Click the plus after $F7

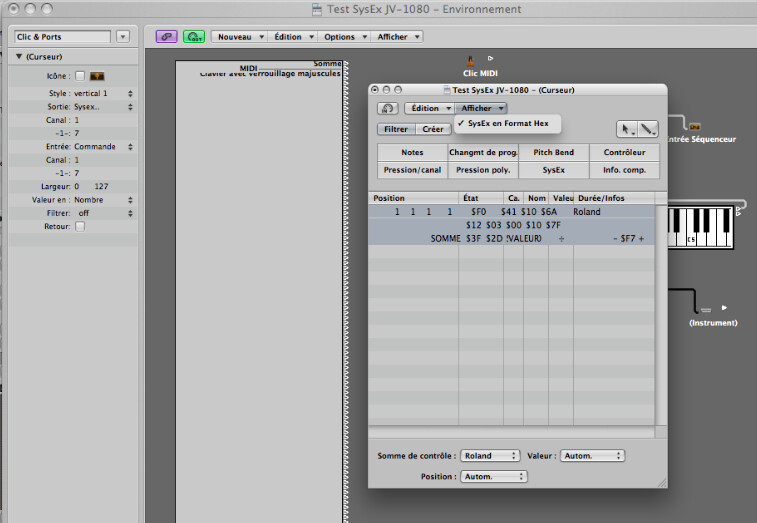point(641,239)
